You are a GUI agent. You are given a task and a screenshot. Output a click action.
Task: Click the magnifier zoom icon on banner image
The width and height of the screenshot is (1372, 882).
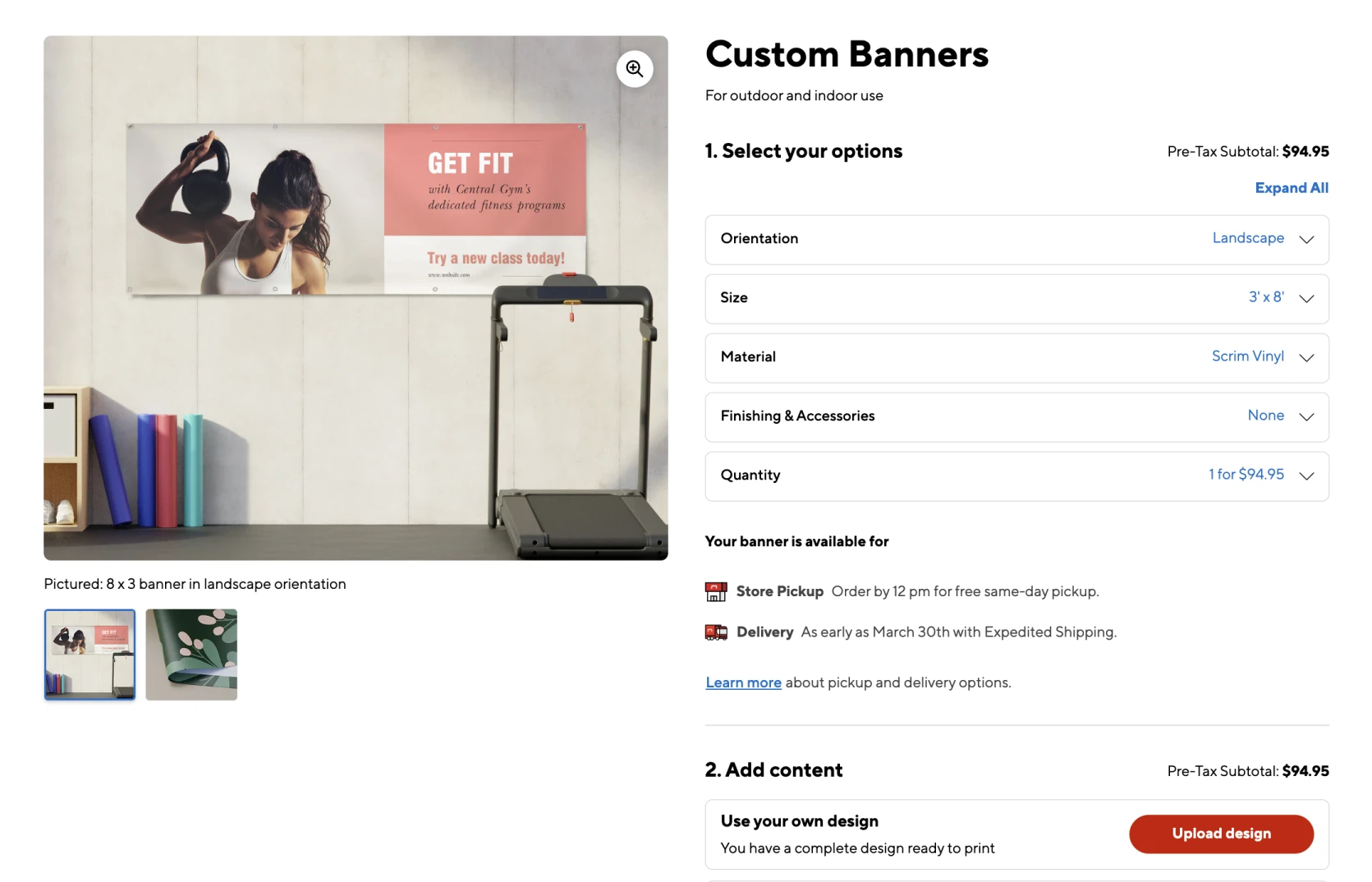pyautogui.click(x=635, y=69)
